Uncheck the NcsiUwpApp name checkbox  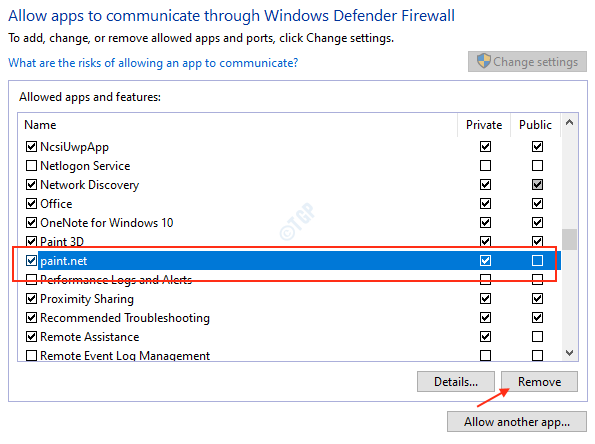[31, 146]
